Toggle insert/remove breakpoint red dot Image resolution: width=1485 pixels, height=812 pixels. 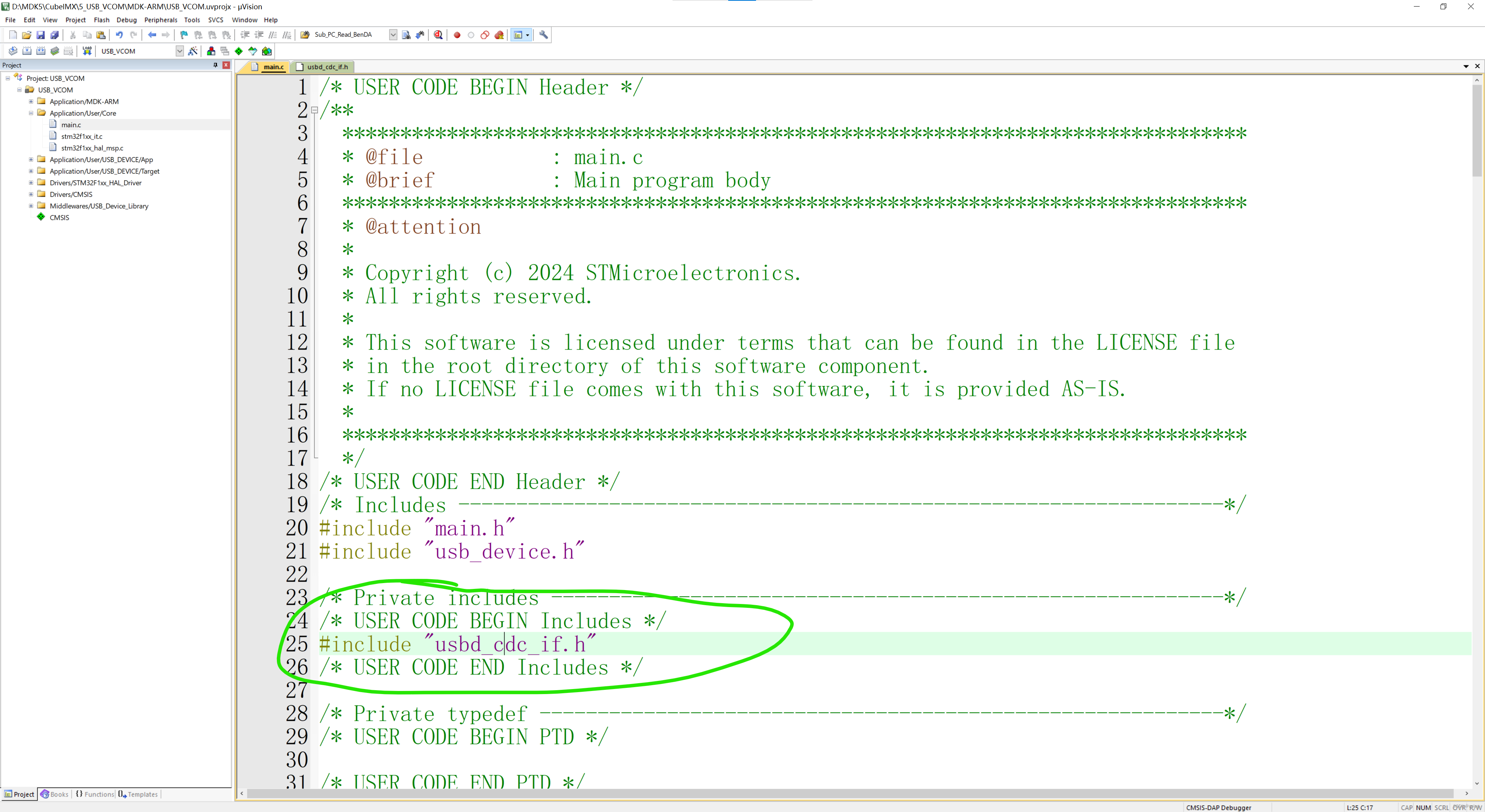[457, 34]
